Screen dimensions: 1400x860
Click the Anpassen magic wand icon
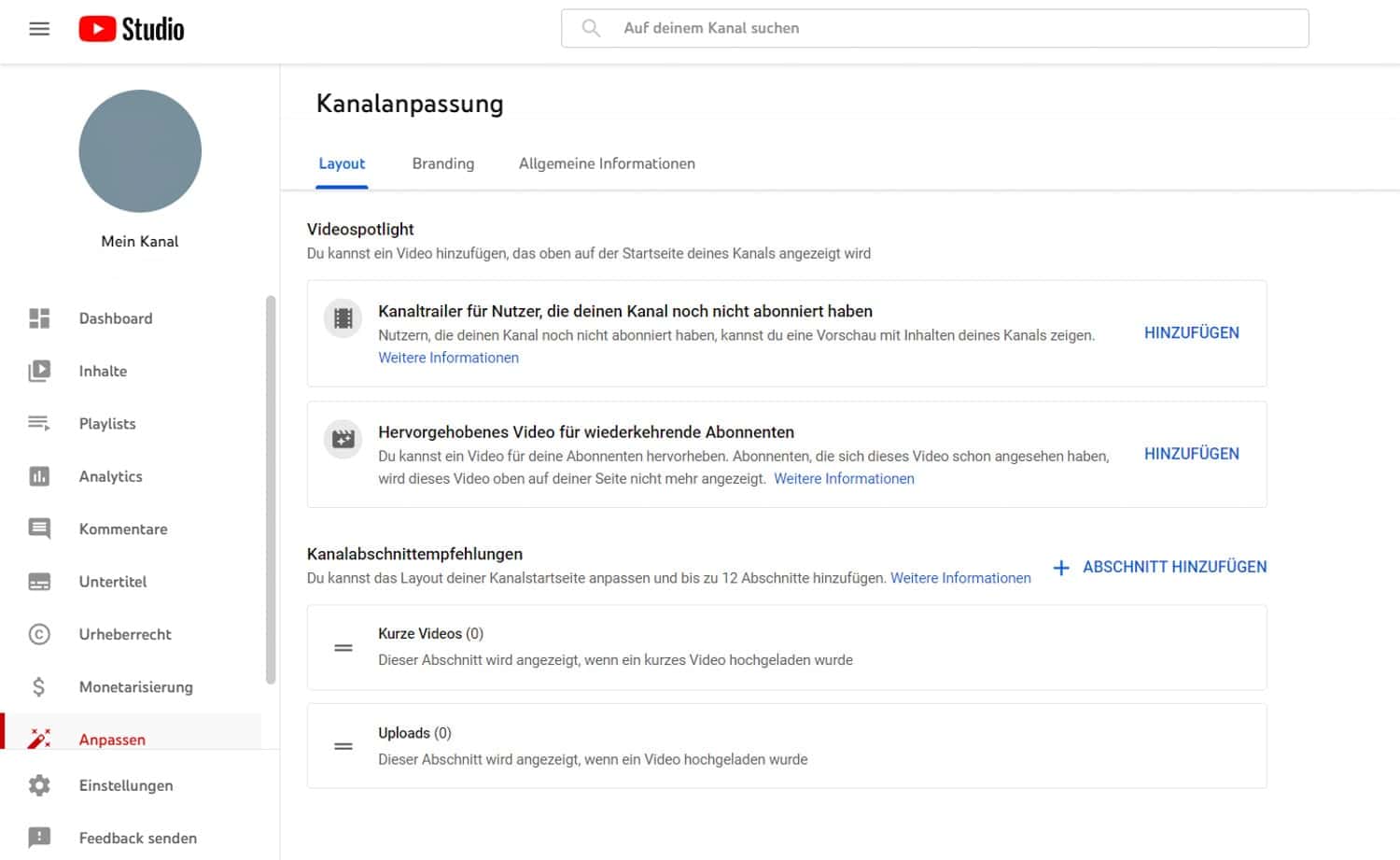39,739
